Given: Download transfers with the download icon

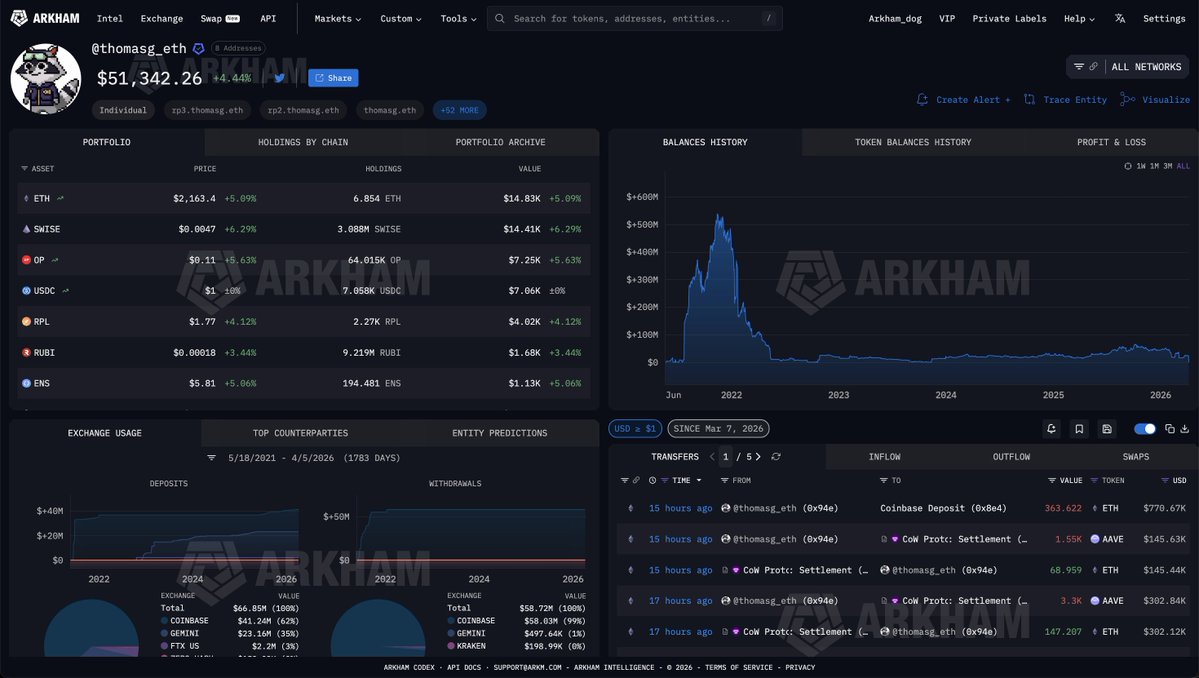Looking at the screenshot, I should tap(1184, 429).
